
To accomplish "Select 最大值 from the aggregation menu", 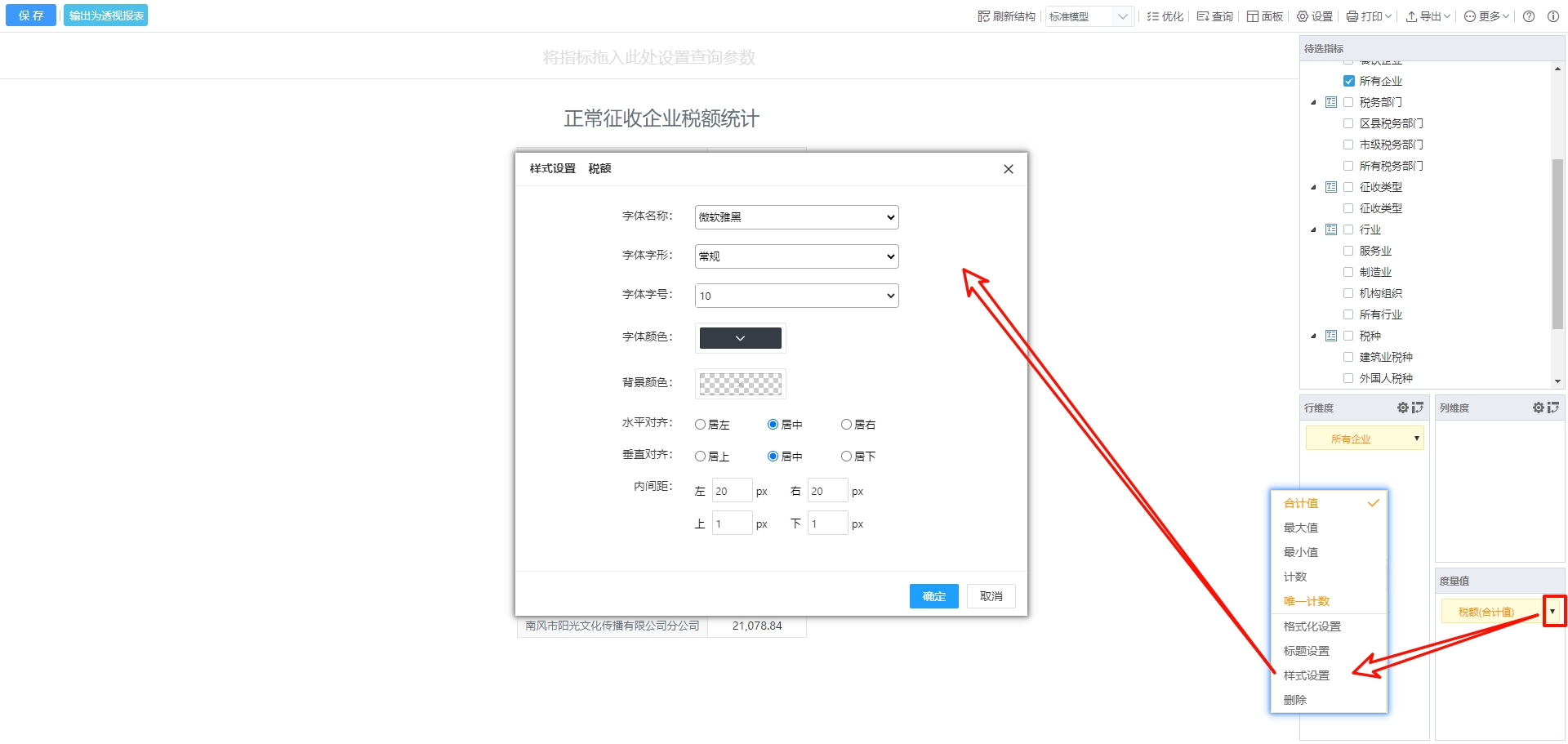I will (x=1300, y=528).
